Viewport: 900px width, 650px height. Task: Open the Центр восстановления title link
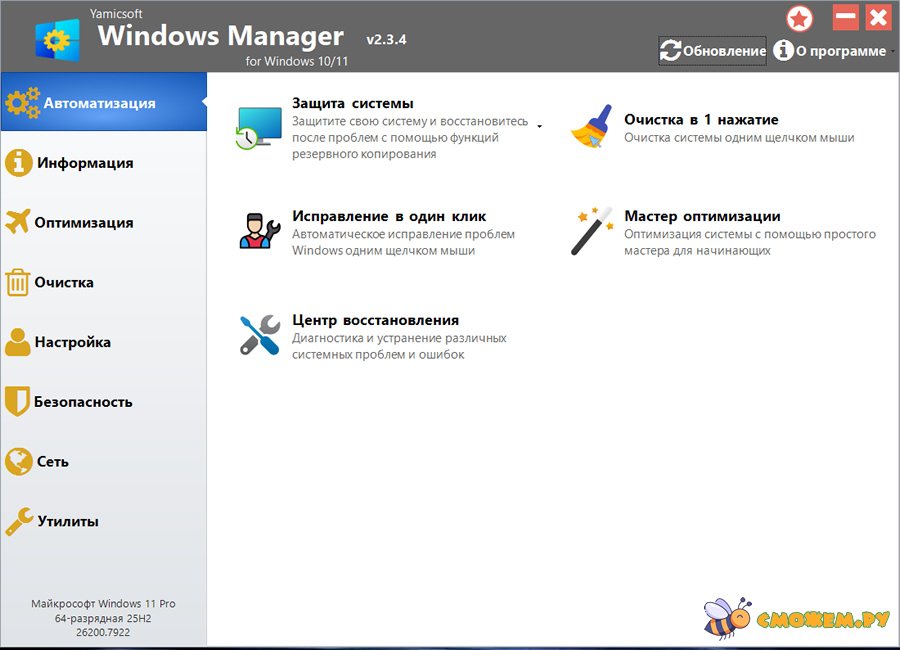pyautogui.click(x=375, y=320)
